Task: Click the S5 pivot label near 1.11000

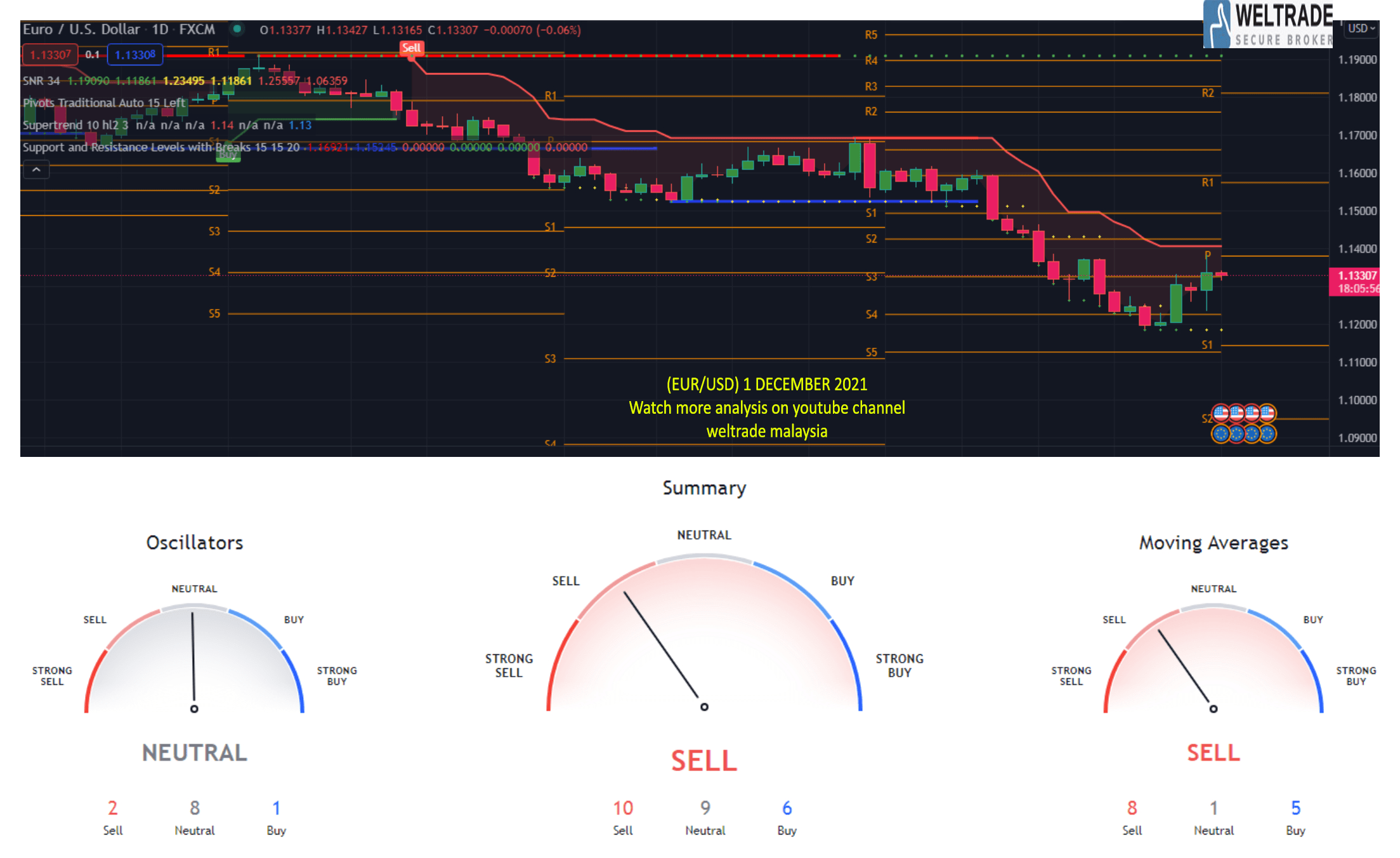Action: tap(872, 352)
